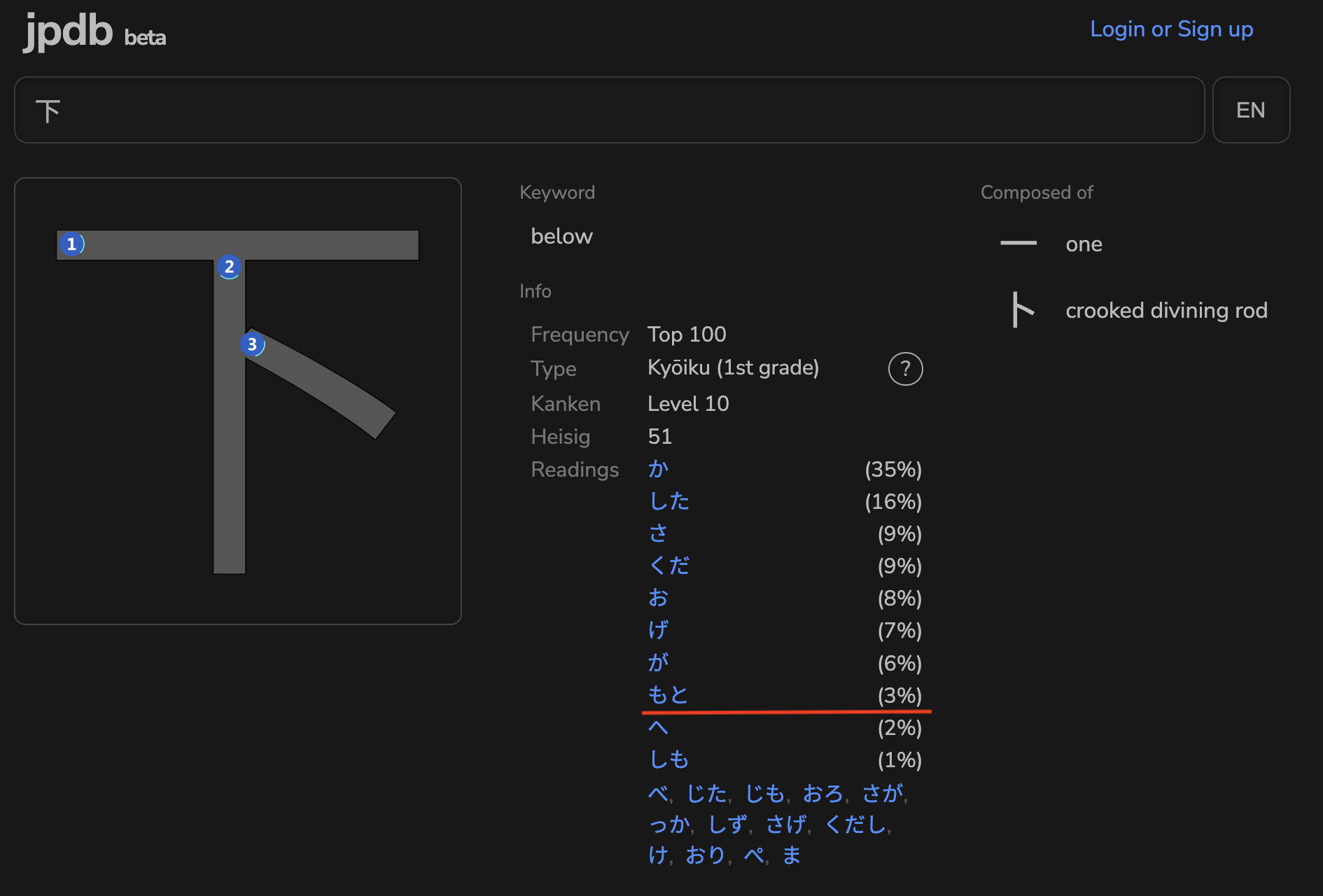This screenshot has width=1323, height=896.
Task: Switch search language with the EN button
Action: [x=1251, y=110]
